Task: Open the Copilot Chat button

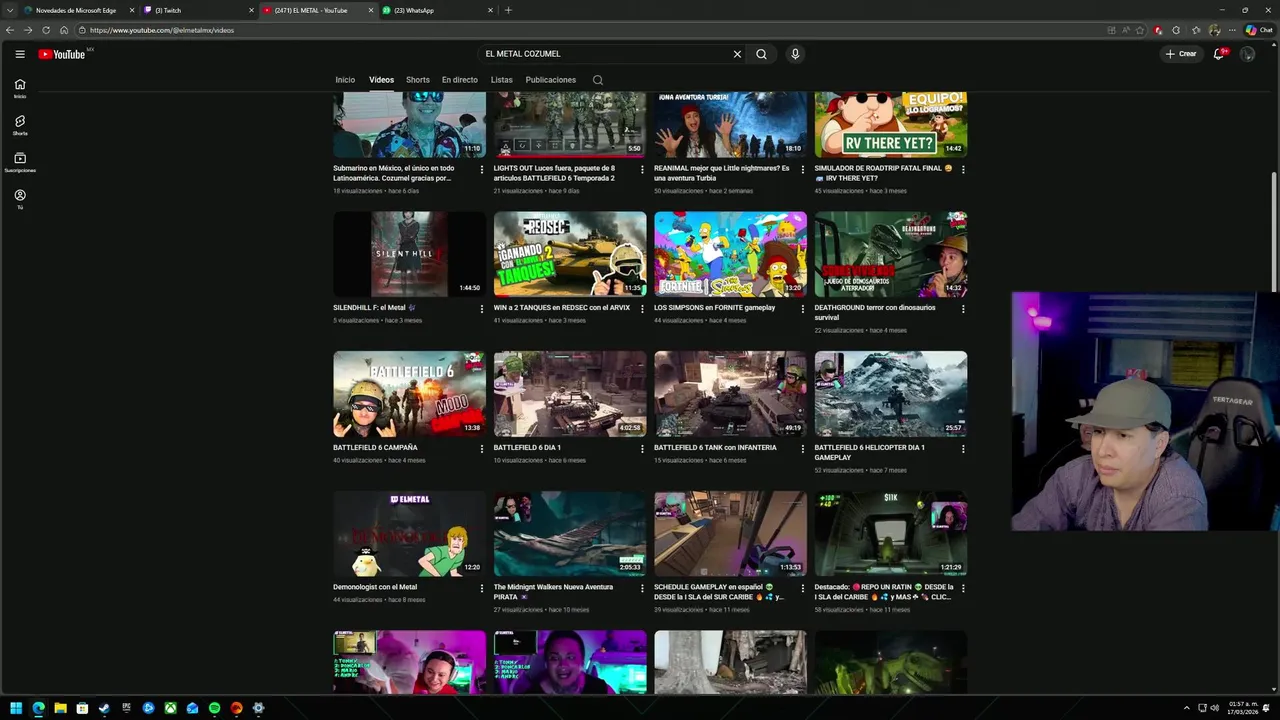Action: pos(1258,30)
